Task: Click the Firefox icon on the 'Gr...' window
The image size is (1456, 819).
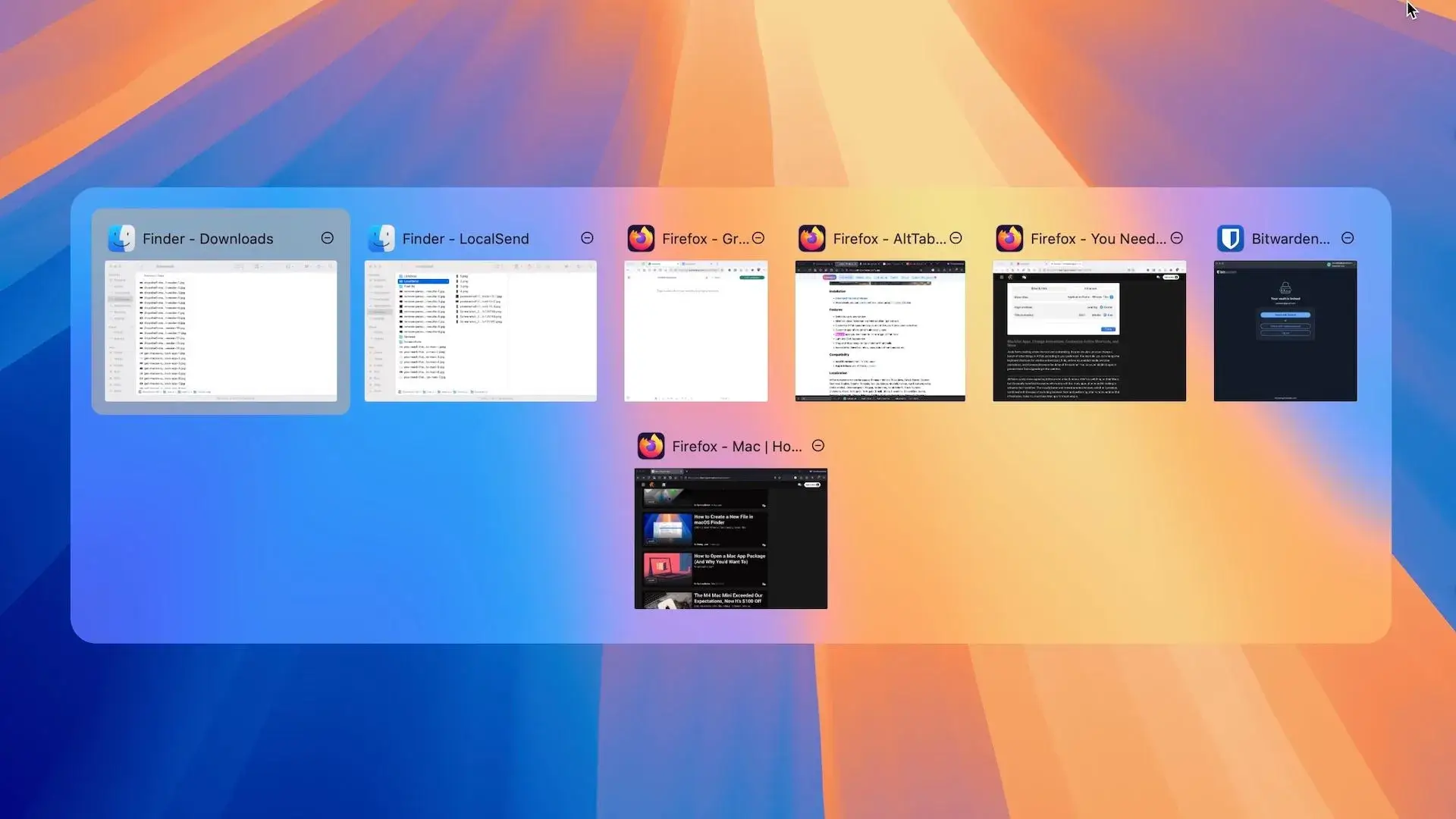Action: click(x=642, y=238)
